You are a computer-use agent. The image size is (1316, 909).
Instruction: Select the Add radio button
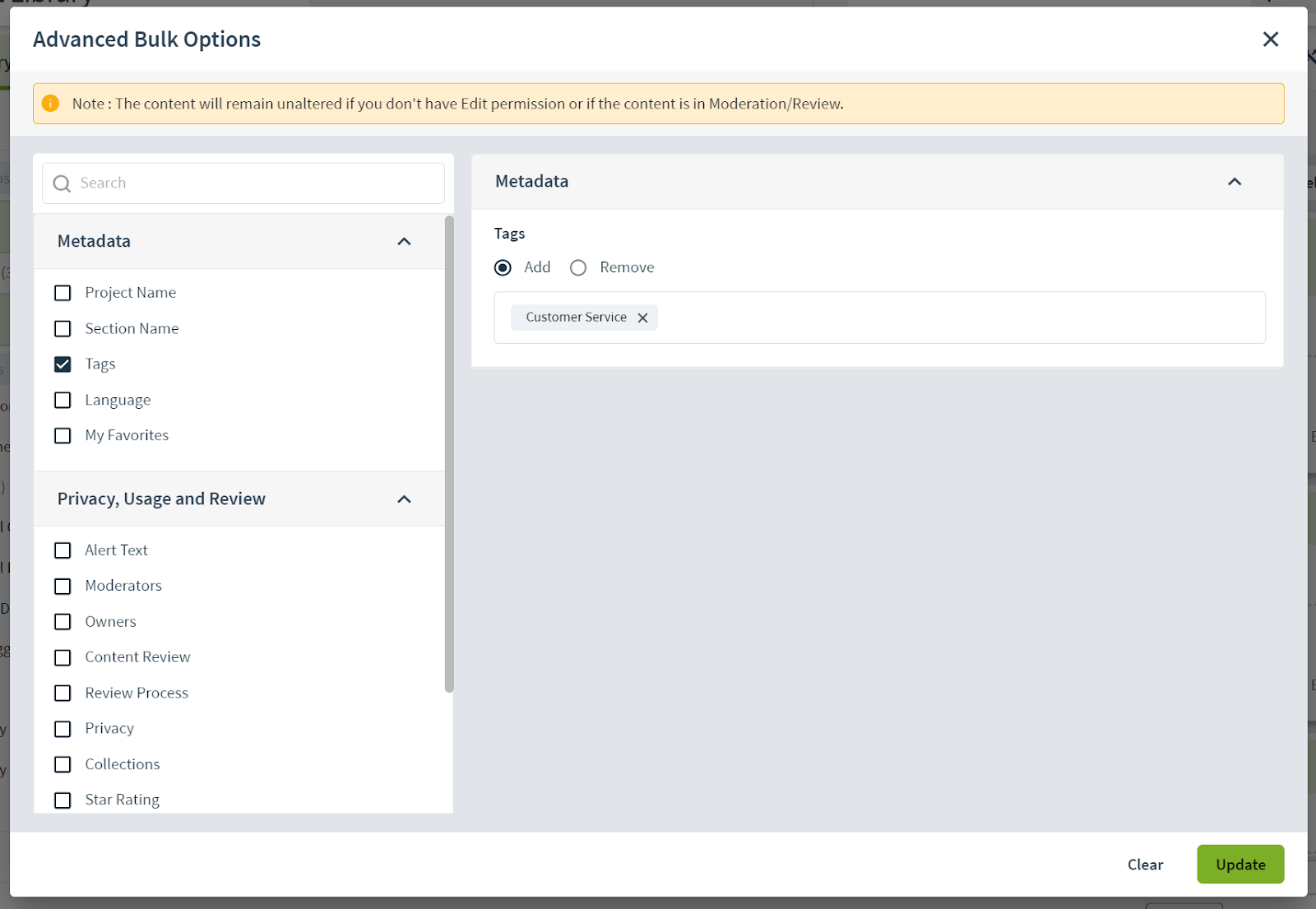[x=503, y=268]
